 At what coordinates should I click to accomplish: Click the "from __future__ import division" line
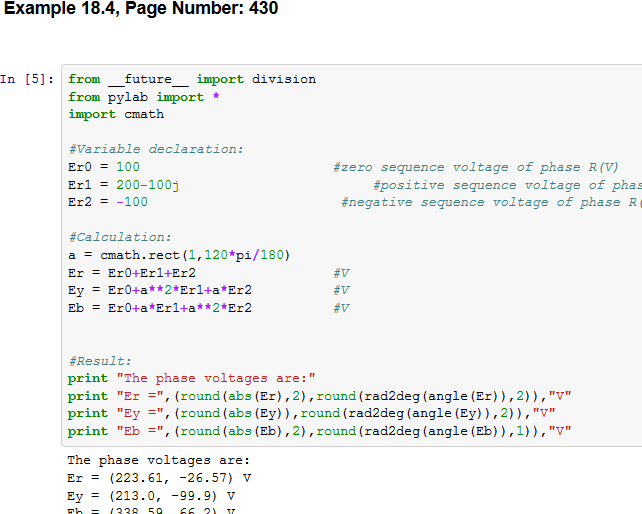tap(191, 79)
